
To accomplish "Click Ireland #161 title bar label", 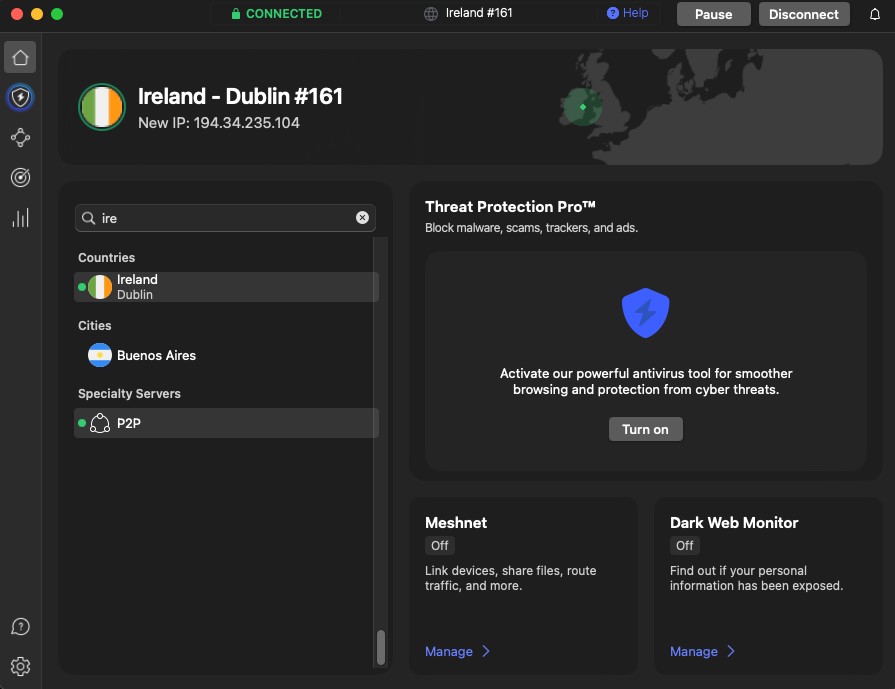I will 479,13.
